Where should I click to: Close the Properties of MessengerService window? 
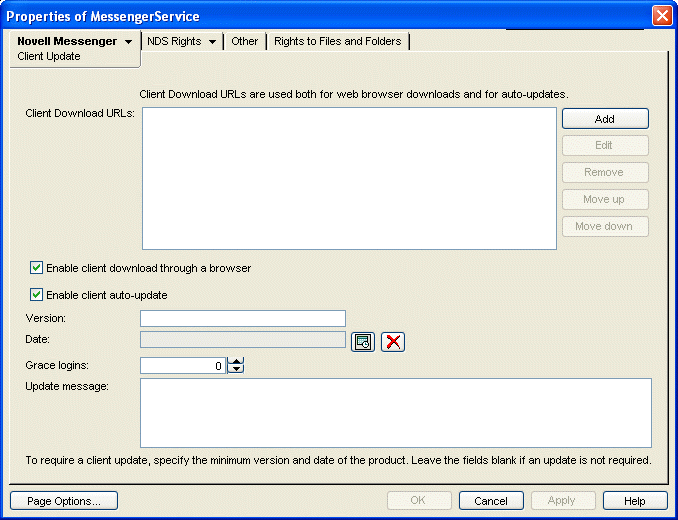click(662, 16)
